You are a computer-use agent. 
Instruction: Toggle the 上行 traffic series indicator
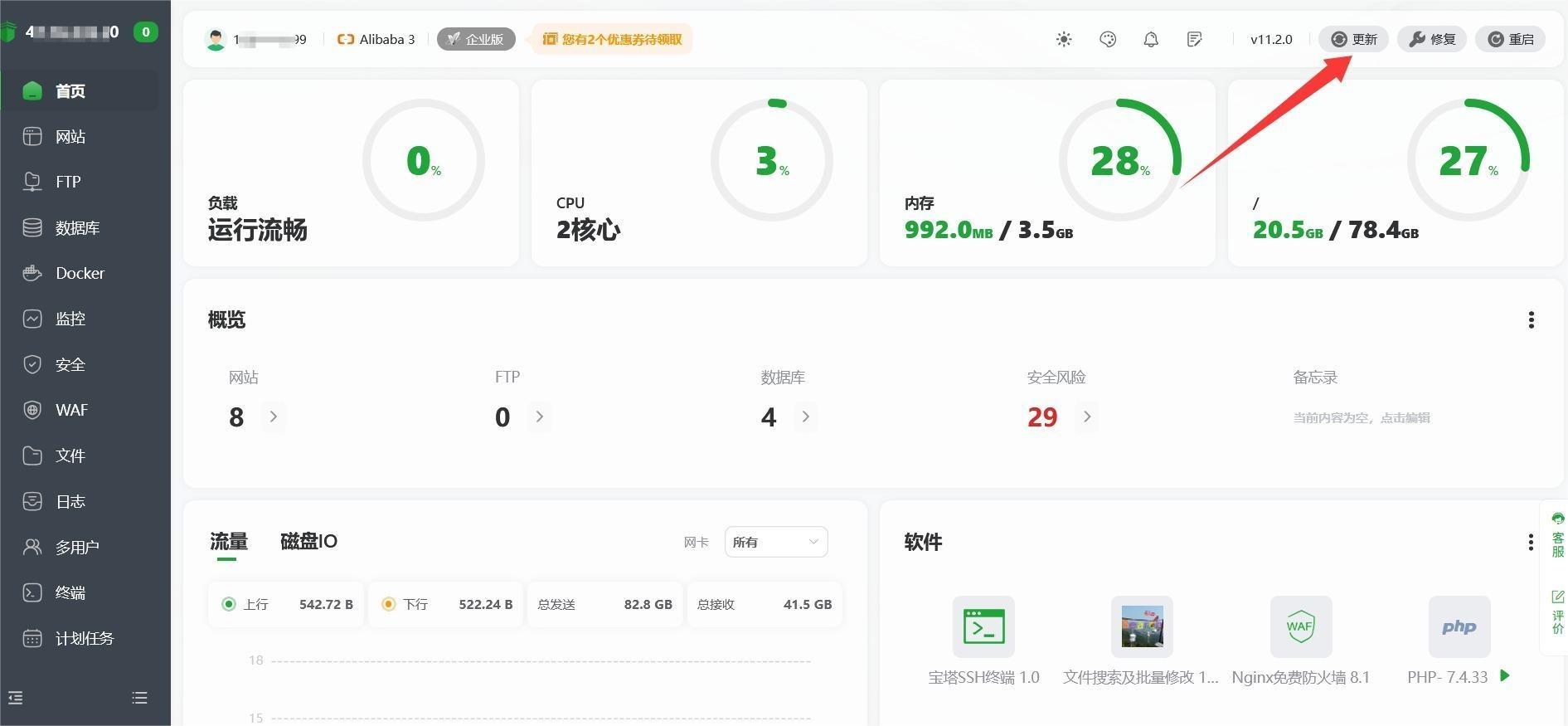[229, 604]
